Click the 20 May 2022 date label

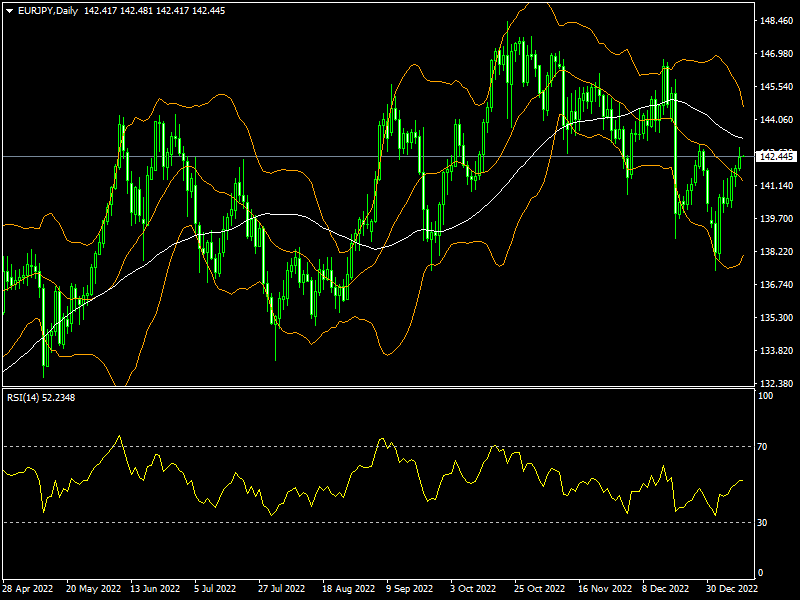tap(93, 589)
